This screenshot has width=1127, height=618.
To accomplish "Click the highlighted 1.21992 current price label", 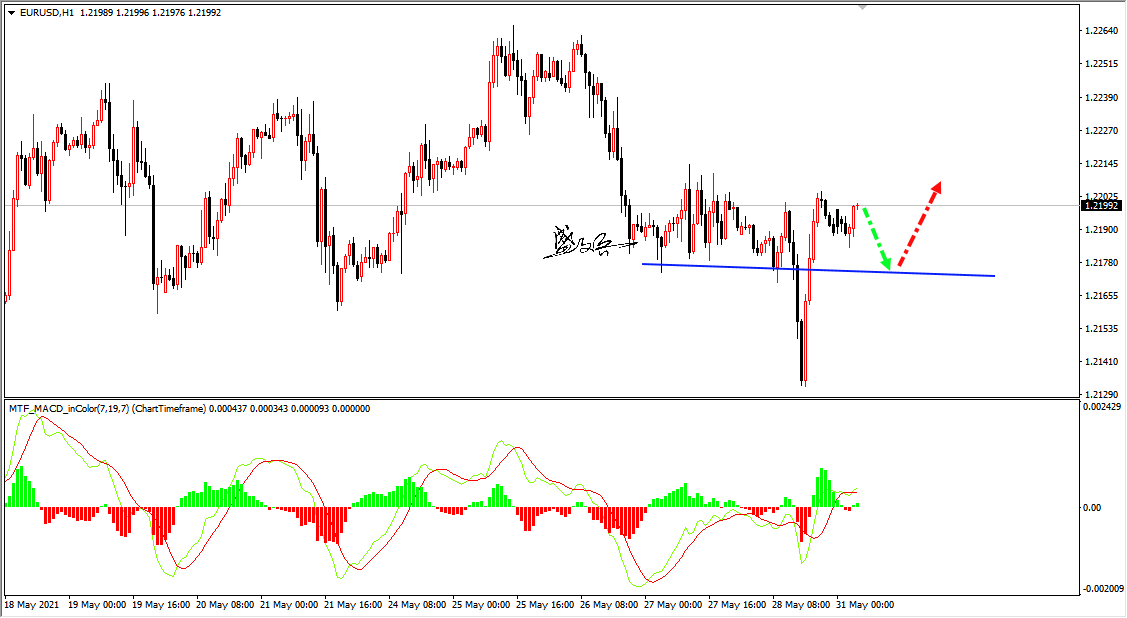I will click(x=1101, y=206).
